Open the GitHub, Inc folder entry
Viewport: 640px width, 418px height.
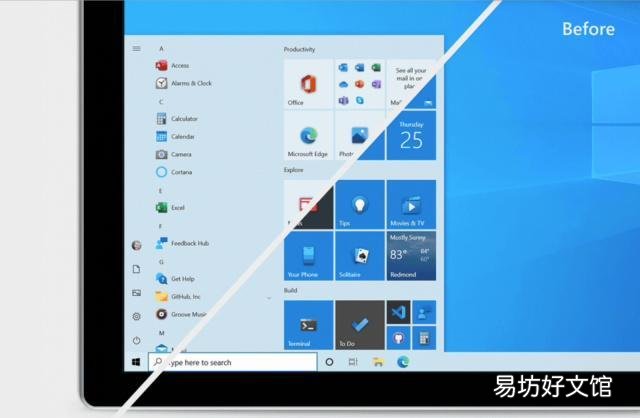[x=178, y=297]
